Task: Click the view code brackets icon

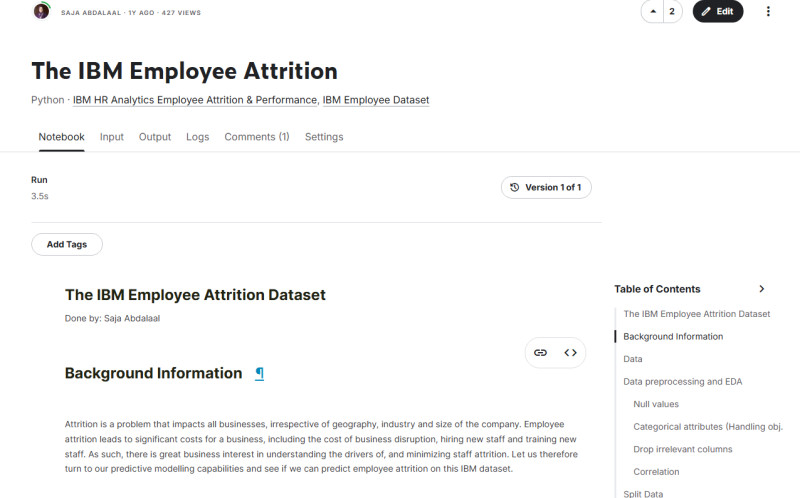Action: 570,353
